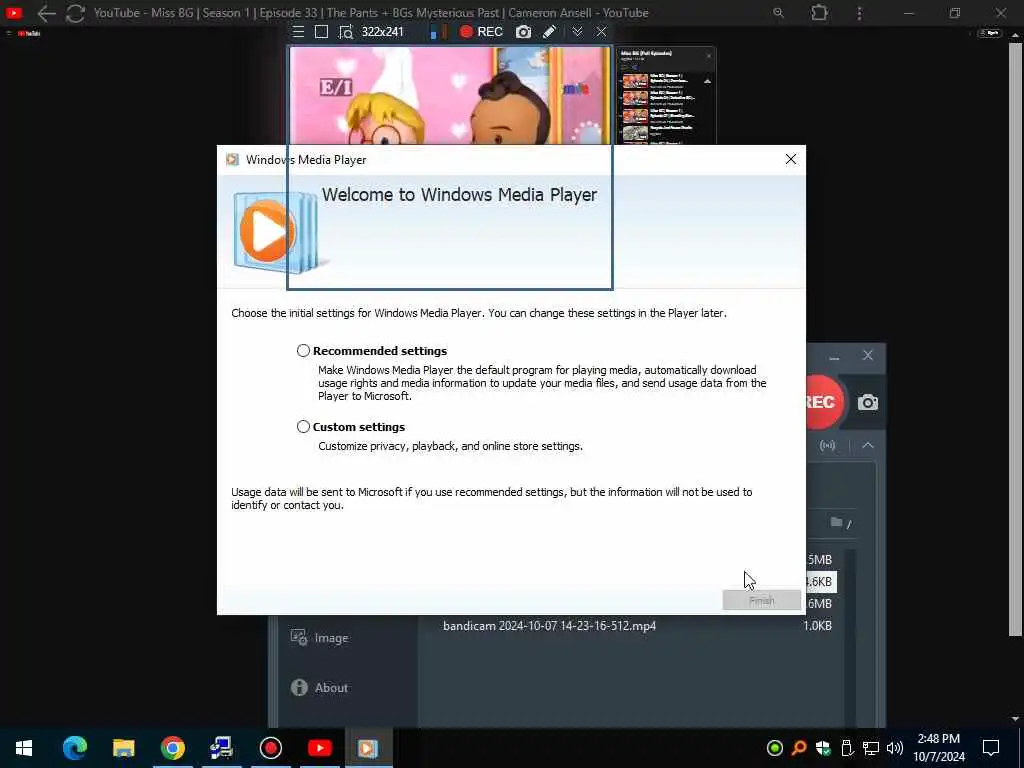This screenshot has height=768, width=1024.
Task: Click the find-window magnifier in Bandicam overlay
Action: tap(345, 32)
